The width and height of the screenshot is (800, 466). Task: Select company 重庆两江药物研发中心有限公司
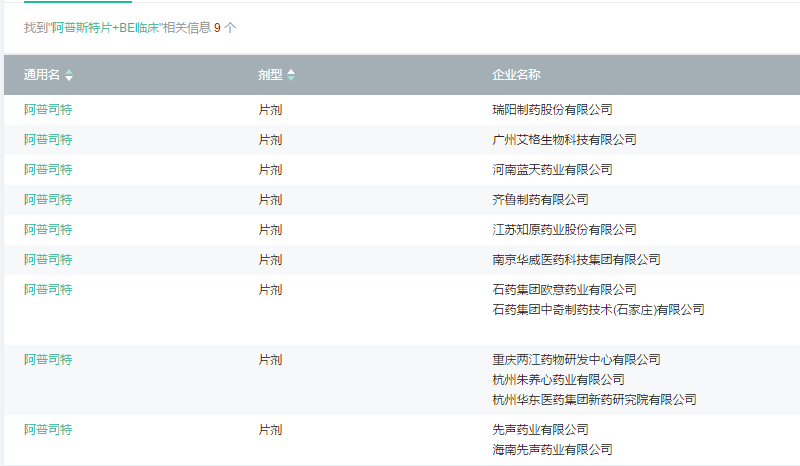[576, 360]
